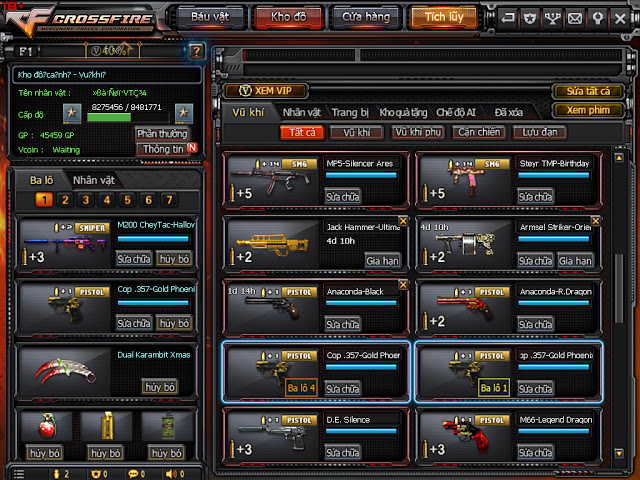The width and height of the screenshot is (640, 480).
Task: Click hủy bỏ for Dual Karambit Xmas
Action: tap(160, 387)
